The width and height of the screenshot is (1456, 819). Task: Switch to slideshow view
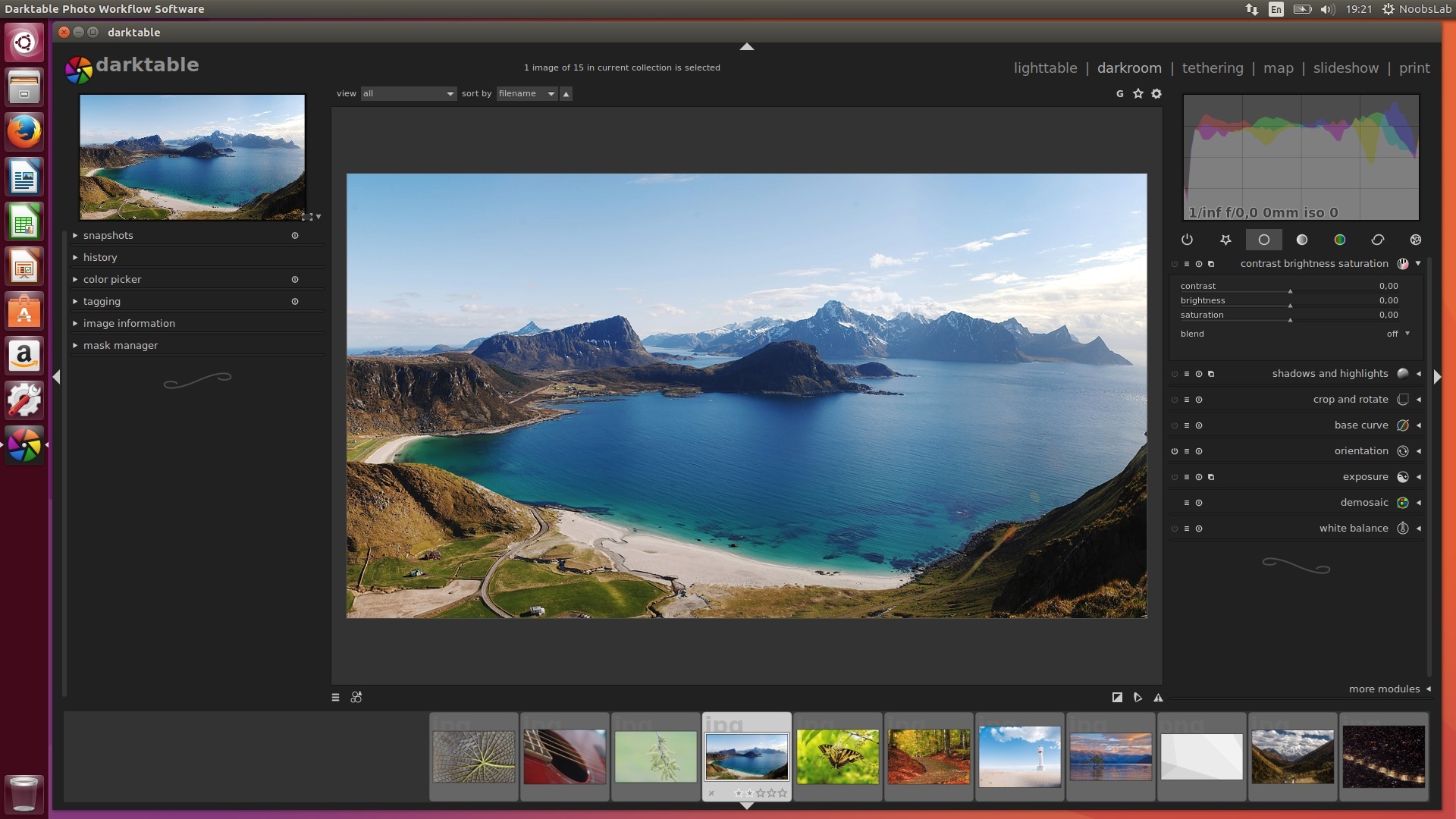(x=1345, y=67)
